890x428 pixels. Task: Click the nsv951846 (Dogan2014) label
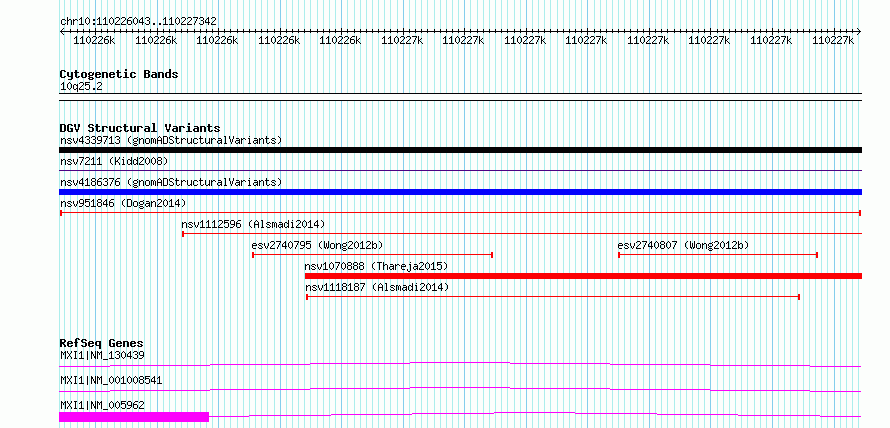(x=123, y=203)
